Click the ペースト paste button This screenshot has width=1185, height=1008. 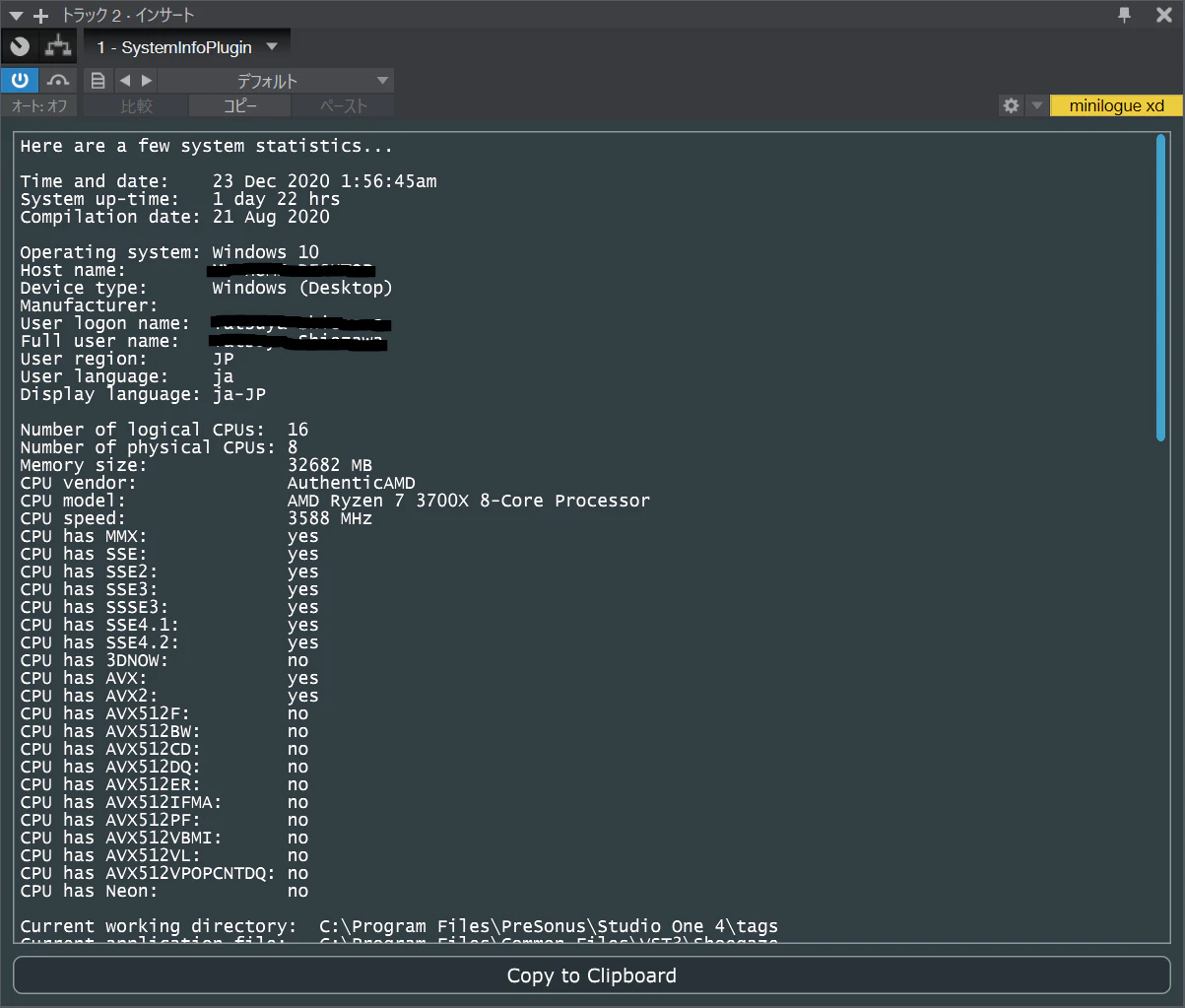(343, 105)
